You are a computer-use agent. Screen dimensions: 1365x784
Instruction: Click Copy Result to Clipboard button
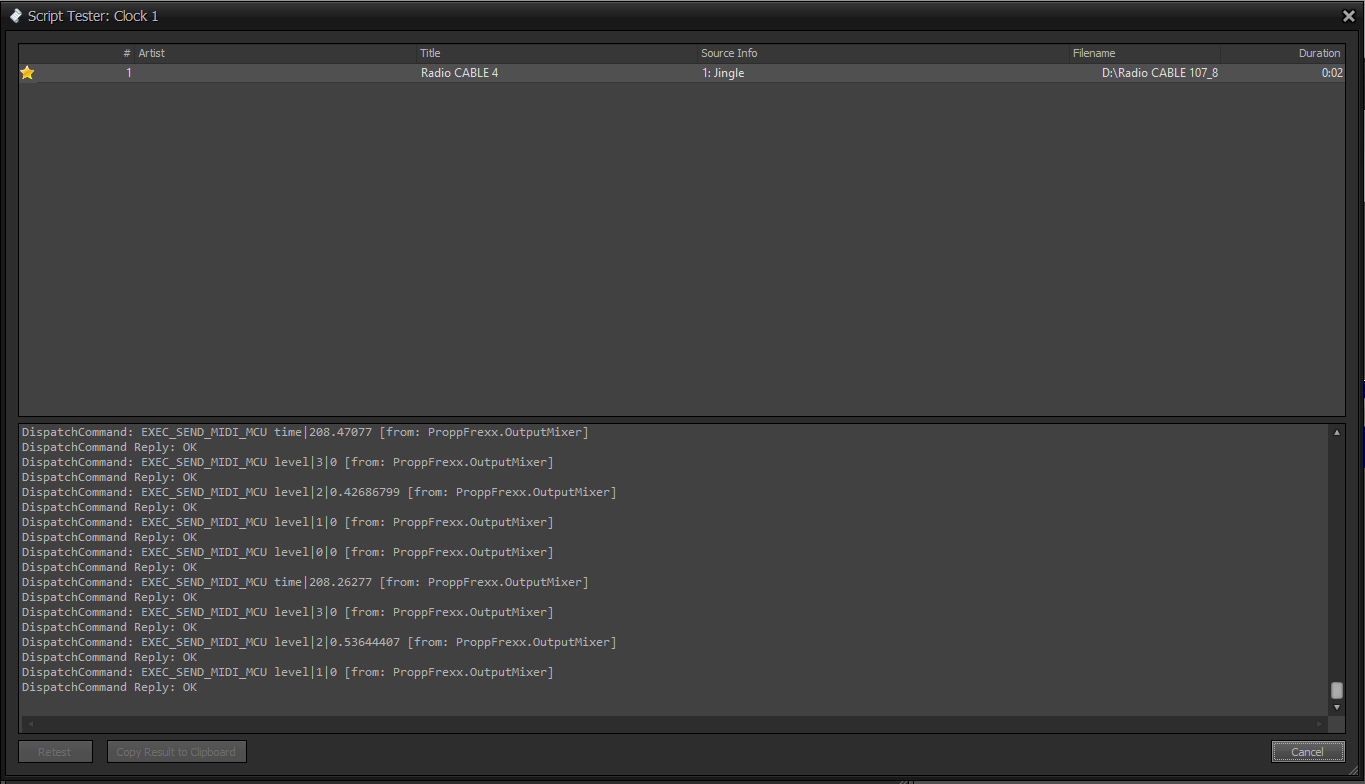pyautogui.click(x=176, y=752)
